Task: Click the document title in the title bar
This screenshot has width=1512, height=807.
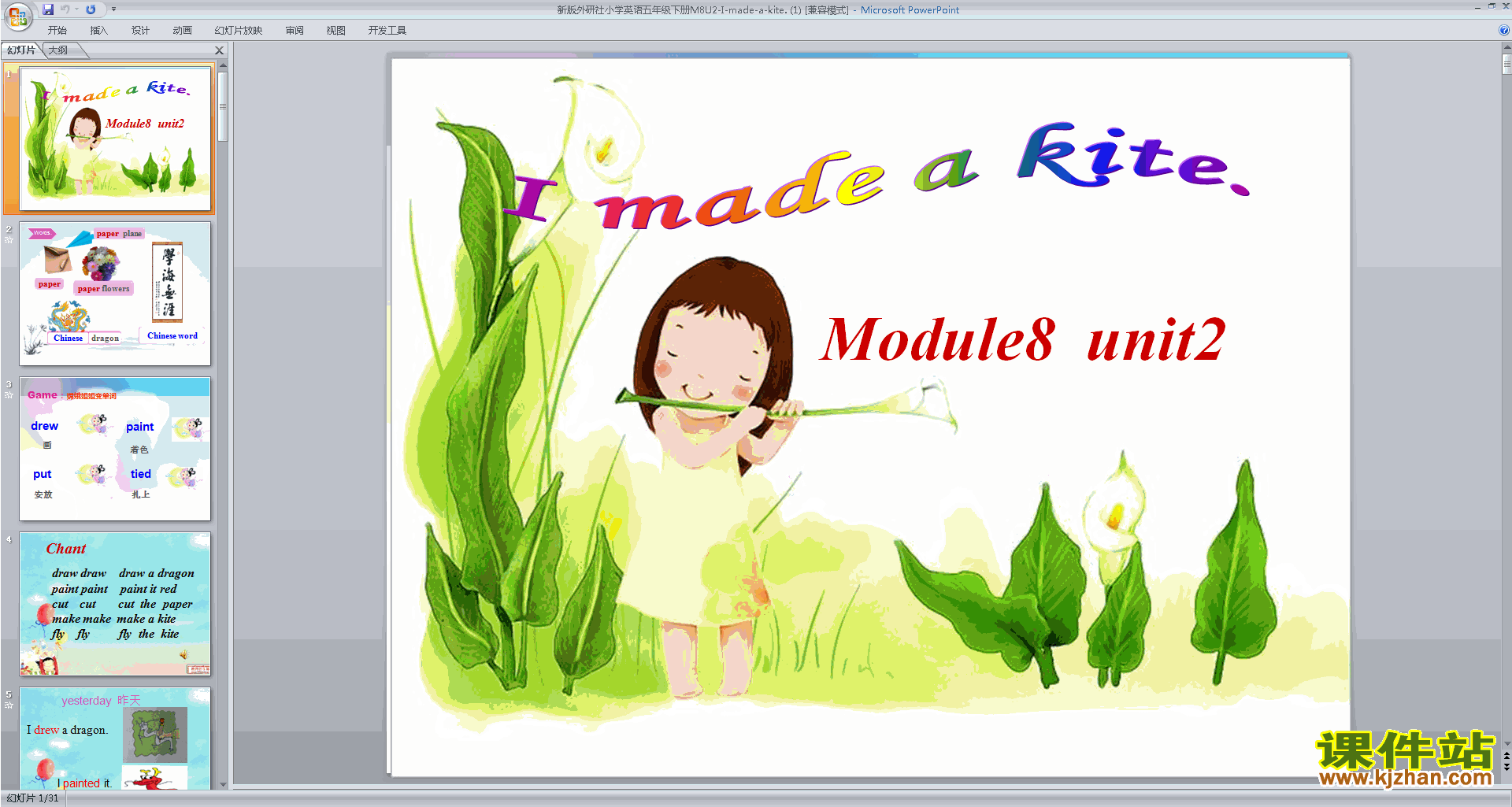Action: click(x=758, y=10)
